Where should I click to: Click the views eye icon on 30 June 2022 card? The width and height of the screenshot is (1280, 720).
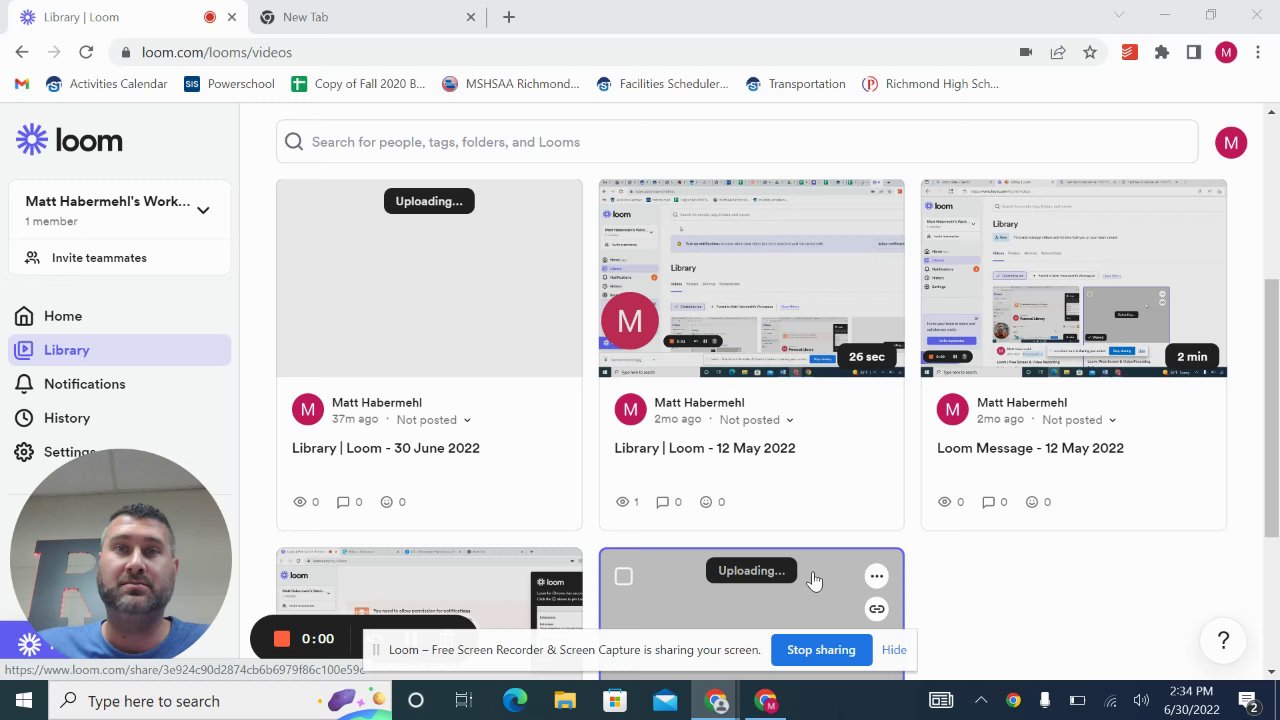[x=300, y=502]
